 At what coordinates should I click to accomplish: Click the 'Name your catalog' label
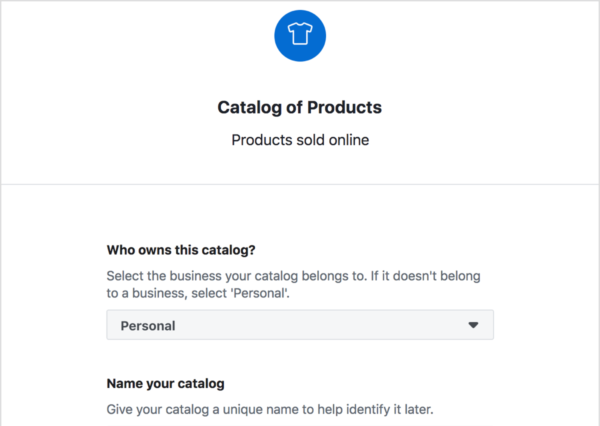point(166,384)
